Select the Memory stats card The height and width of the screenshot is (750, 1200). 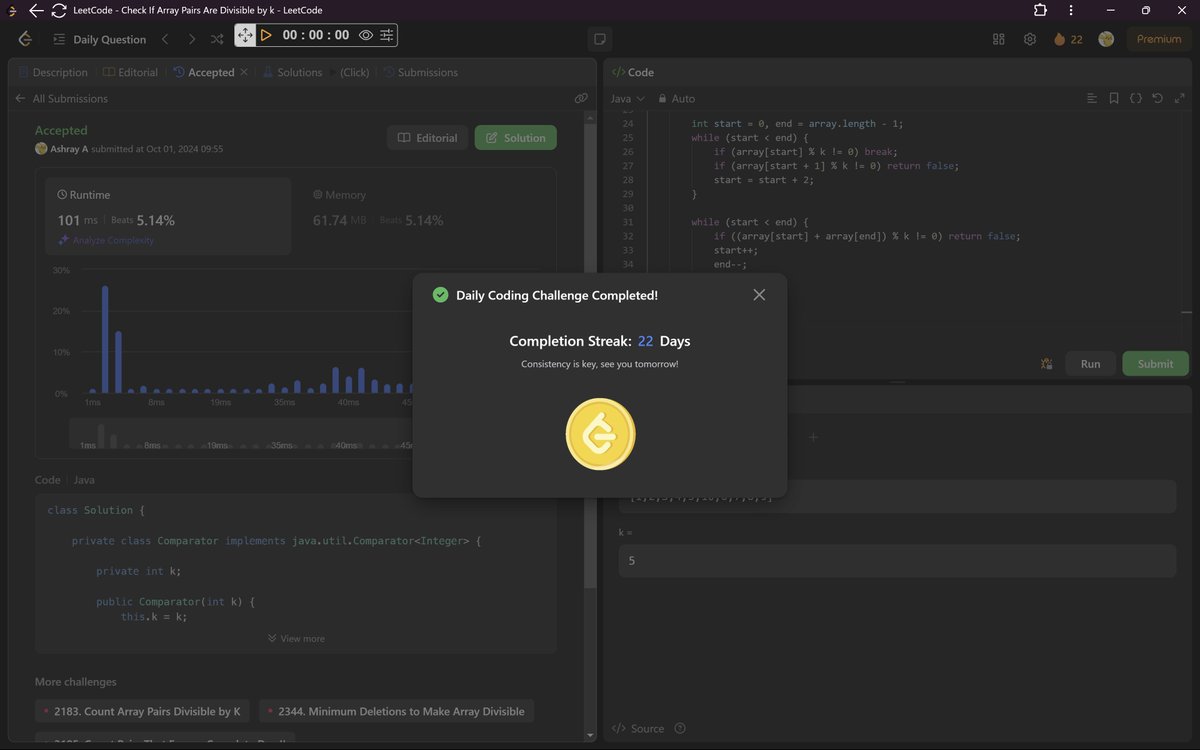(423, 216)
